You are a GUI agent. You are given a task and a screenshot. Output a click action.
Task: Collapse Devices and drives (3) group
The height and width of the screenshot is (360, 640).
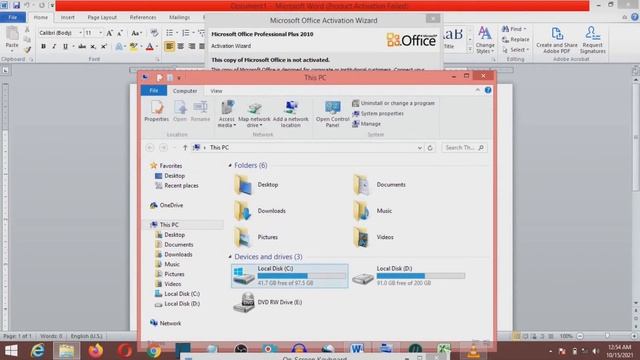coord(230,257)
